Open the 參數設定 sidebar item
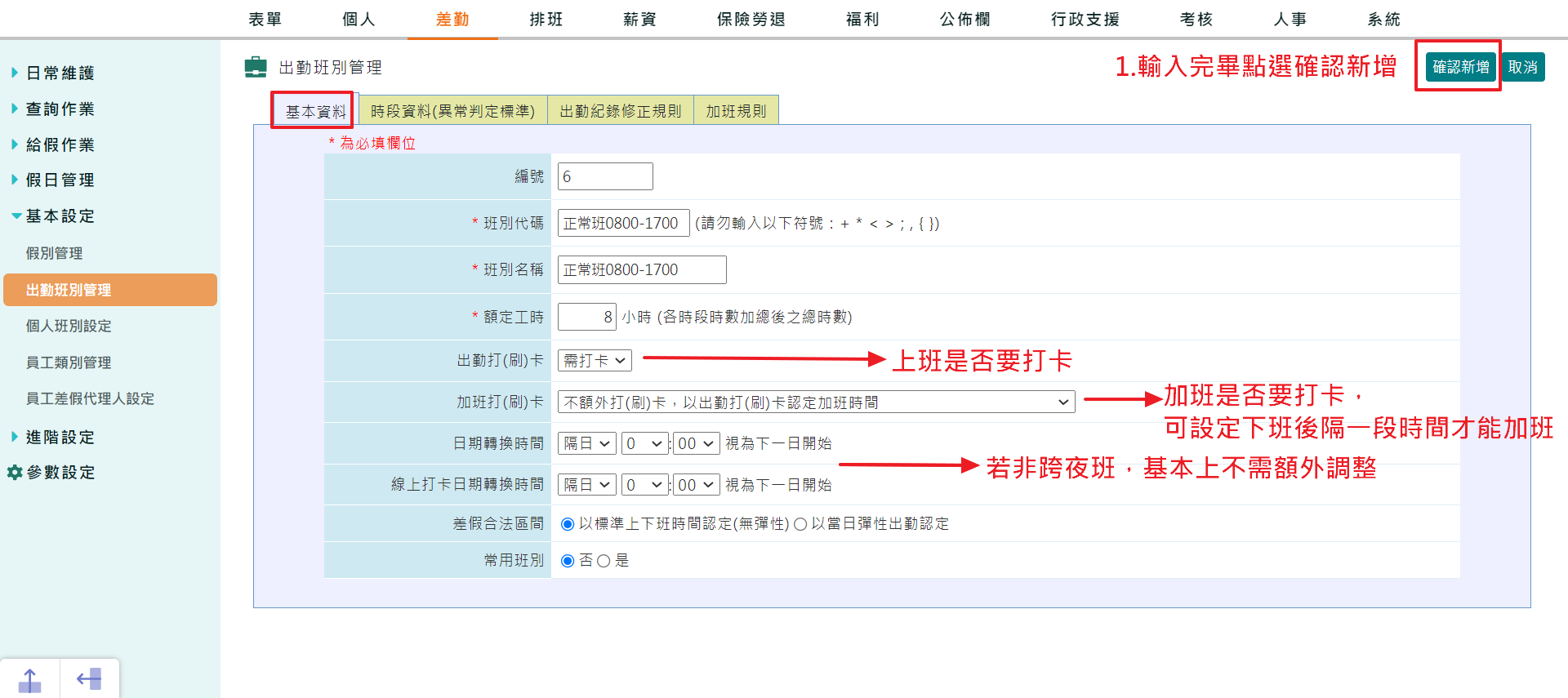This screenshot has height=698, width=1568. 60,473
